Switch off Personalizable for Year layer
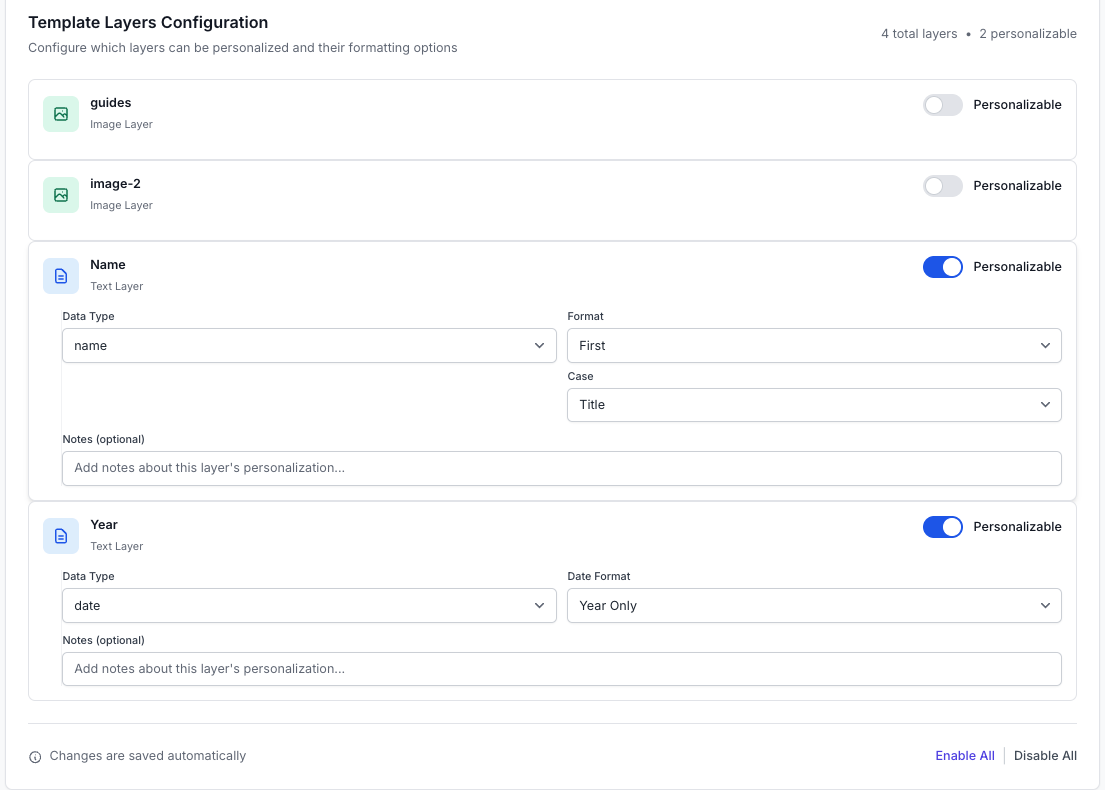 942,527
